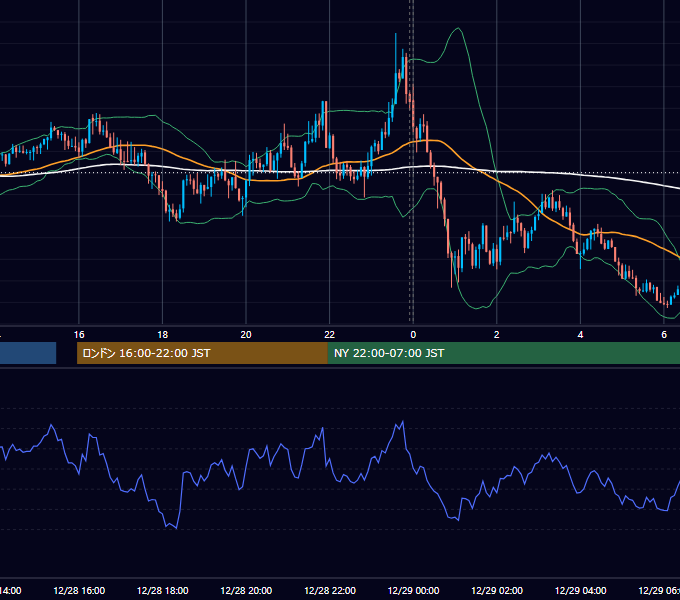The image size is (680, 600).
Task: Click the upper Bollinger band peak after midnight
Action: tap(458, 29)
